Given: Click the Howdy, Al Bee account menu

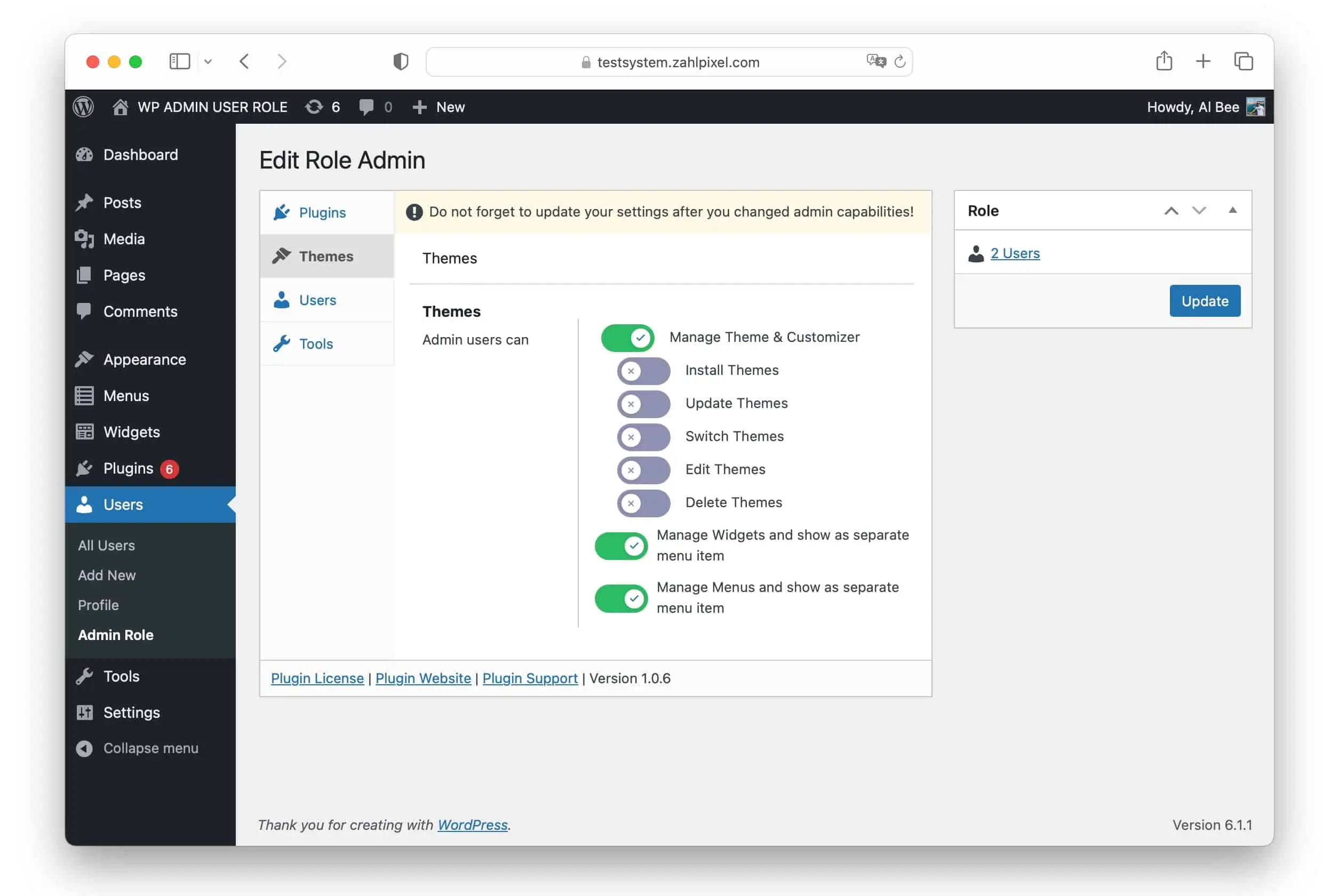Looking at the screenshot, I should pyautogui.click(x=1205, y=107).
